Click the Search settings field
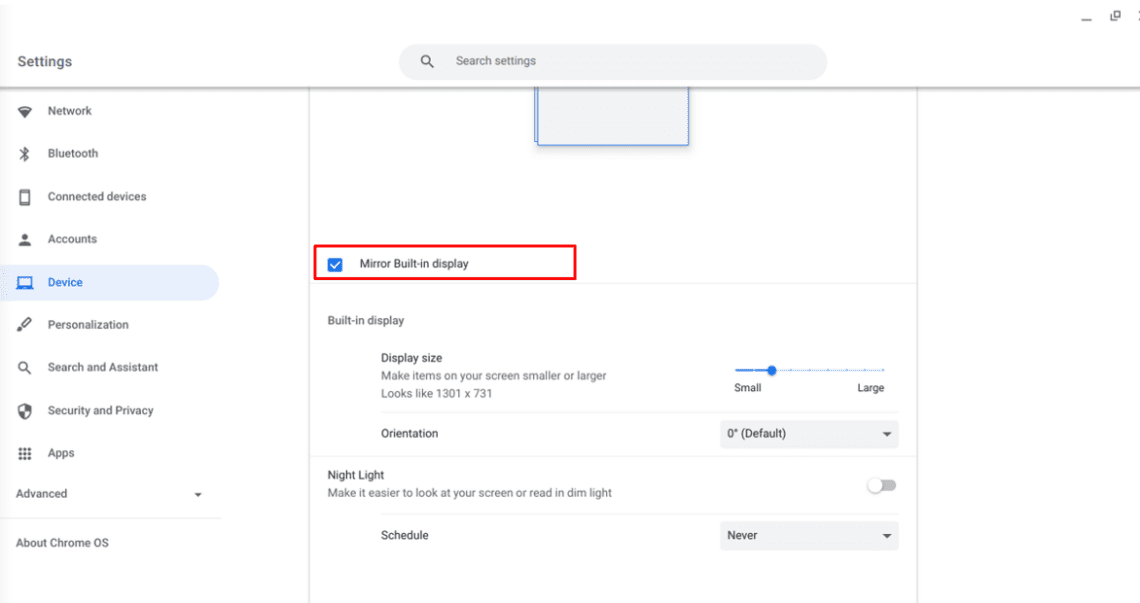 coord(612,61)
